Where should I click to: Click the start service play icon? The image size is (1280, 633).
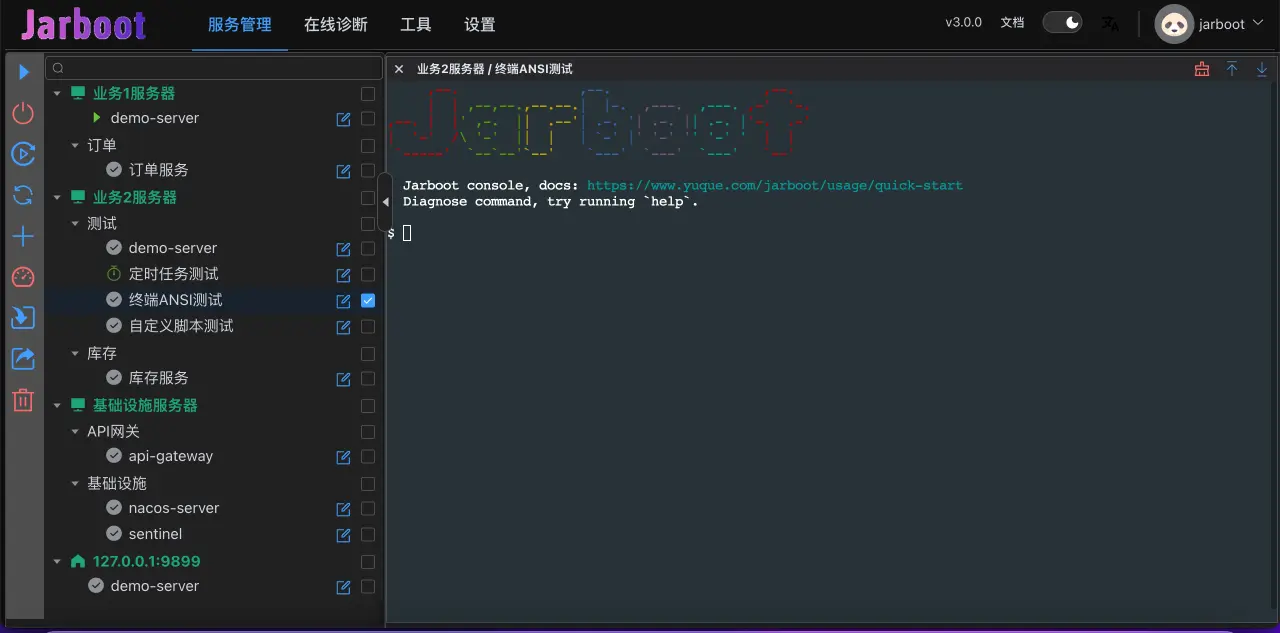pyautogui.click(x=24, y=72)
